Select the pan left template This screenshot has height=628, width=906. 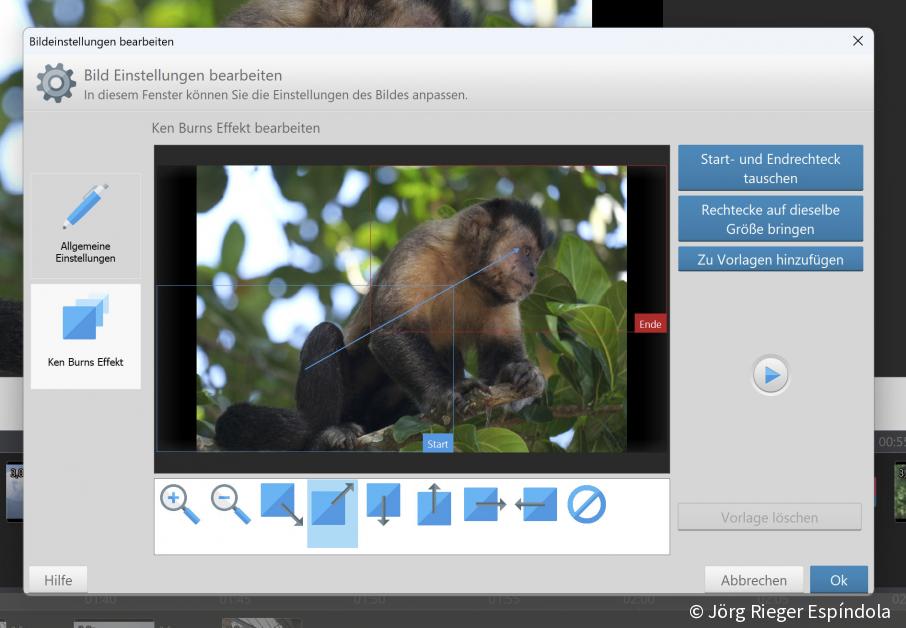pos(536,505)
